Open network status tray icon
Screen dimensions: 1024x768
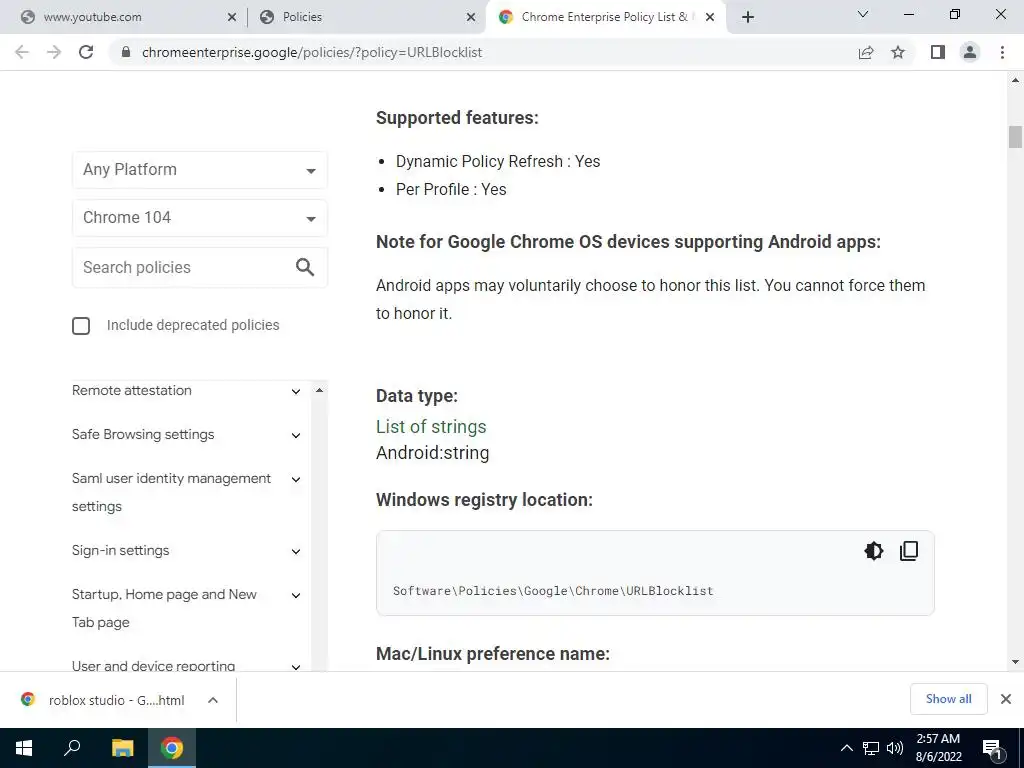[x=871, y=748]
